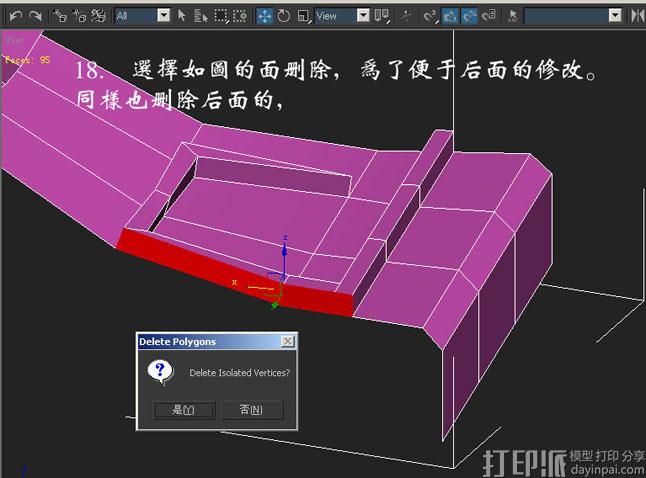Toggle the Select and Move tool
646x478 pixels.
pos(264,16)
